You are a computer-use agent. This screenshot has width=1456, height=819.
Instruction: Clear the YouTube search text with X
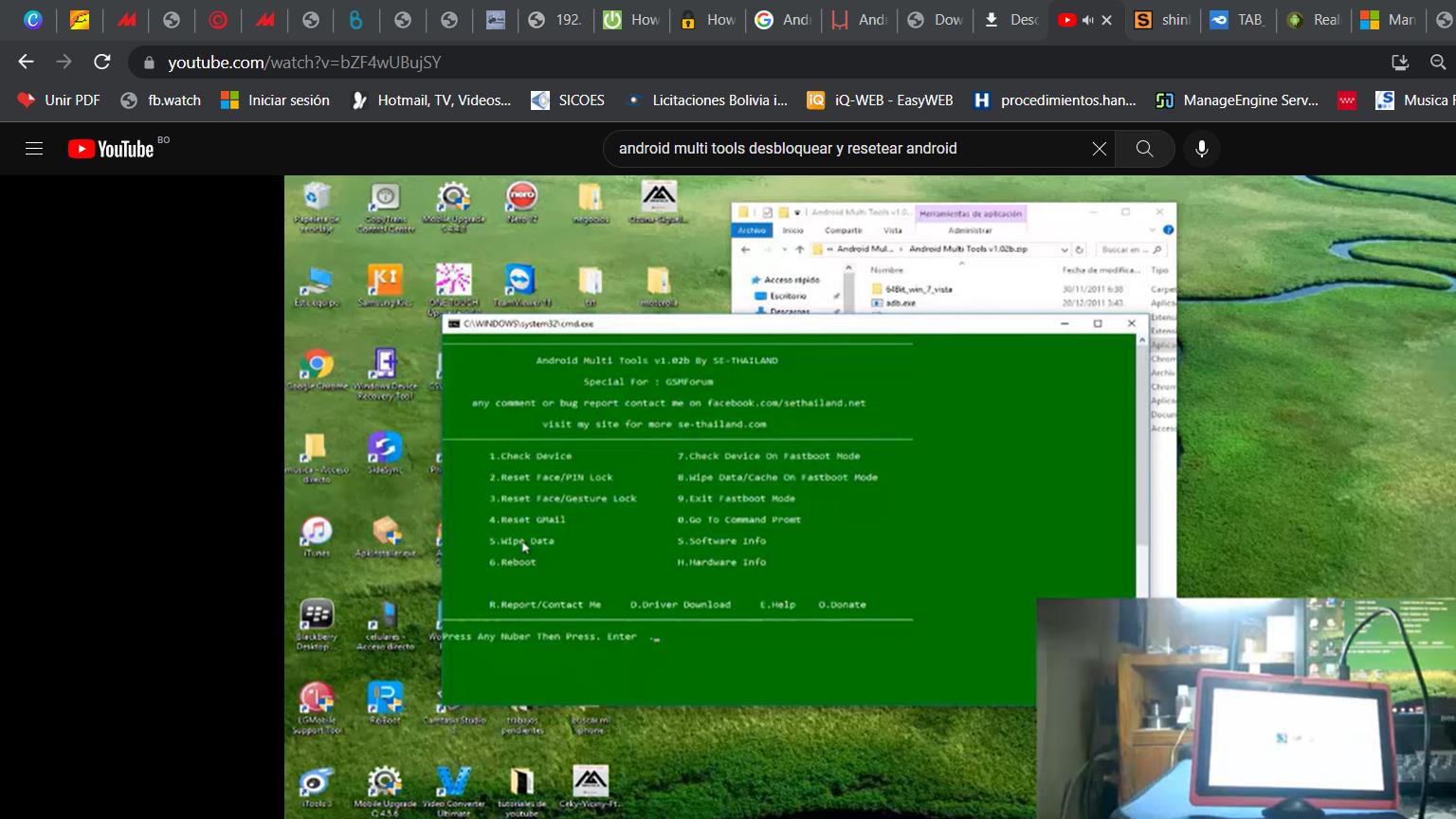1099,149
